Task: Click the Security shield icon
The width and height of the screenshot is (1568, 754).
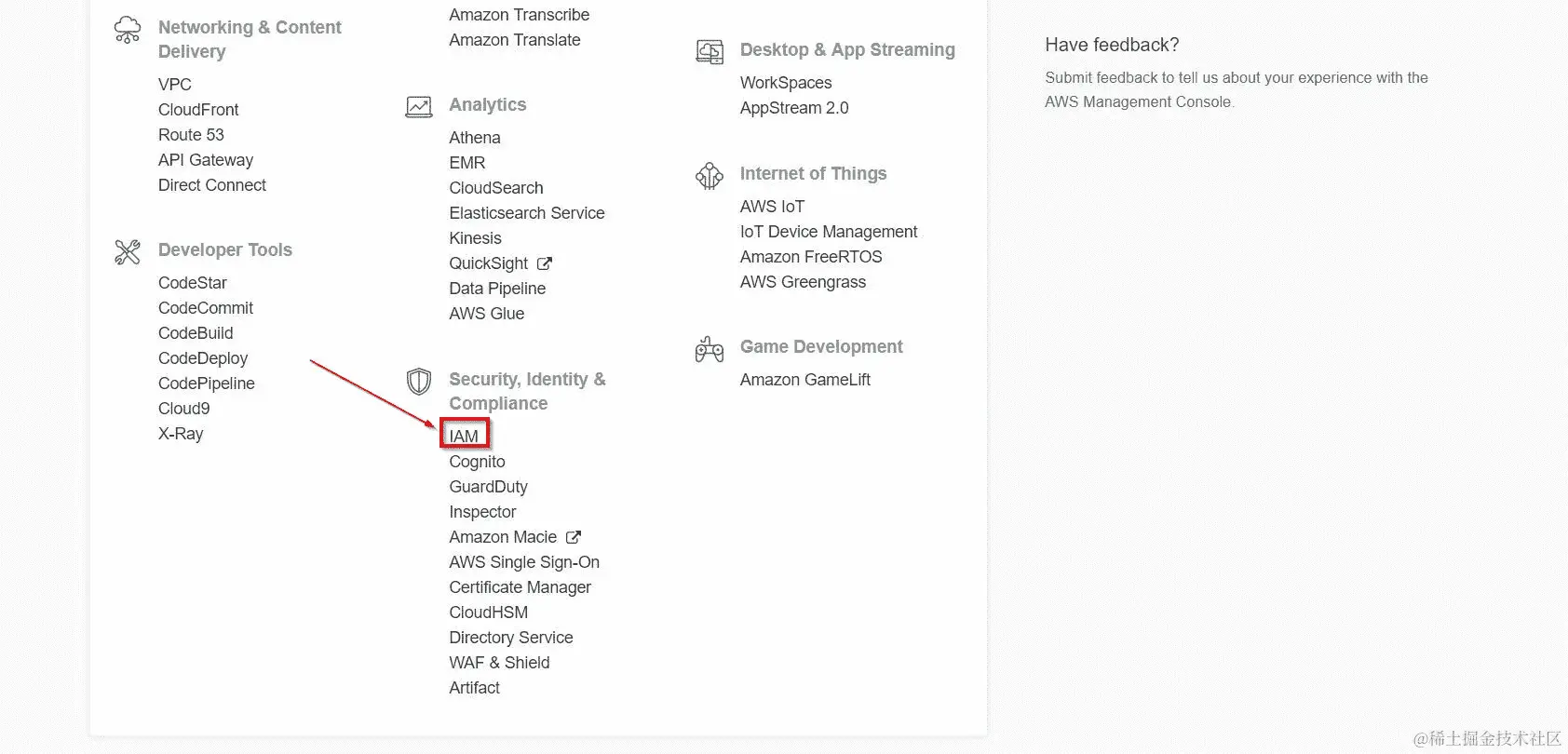Action: (x=419, y=381)
